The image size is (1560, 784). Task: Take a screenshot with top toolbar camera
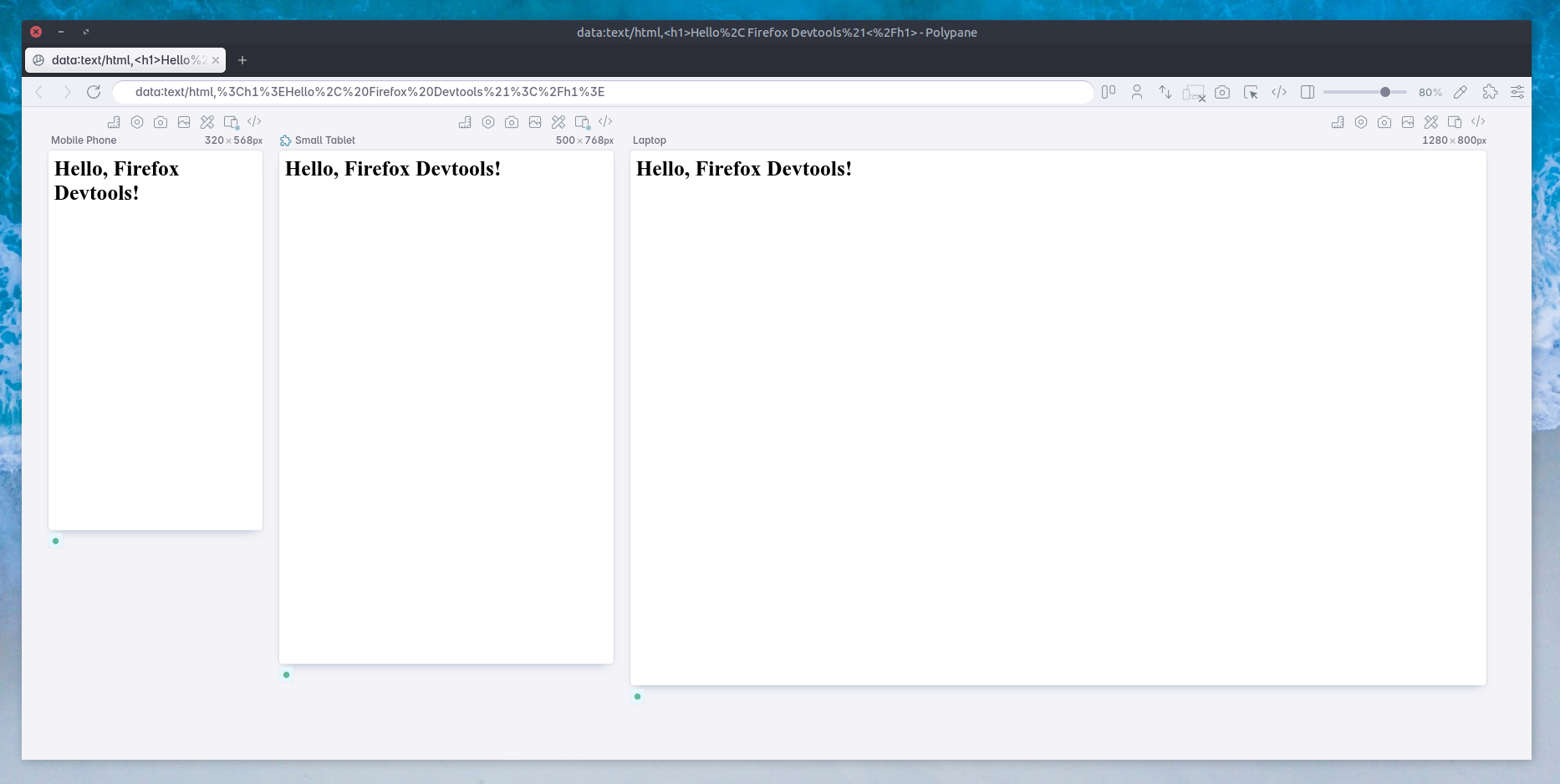(x=1222, y=92)
